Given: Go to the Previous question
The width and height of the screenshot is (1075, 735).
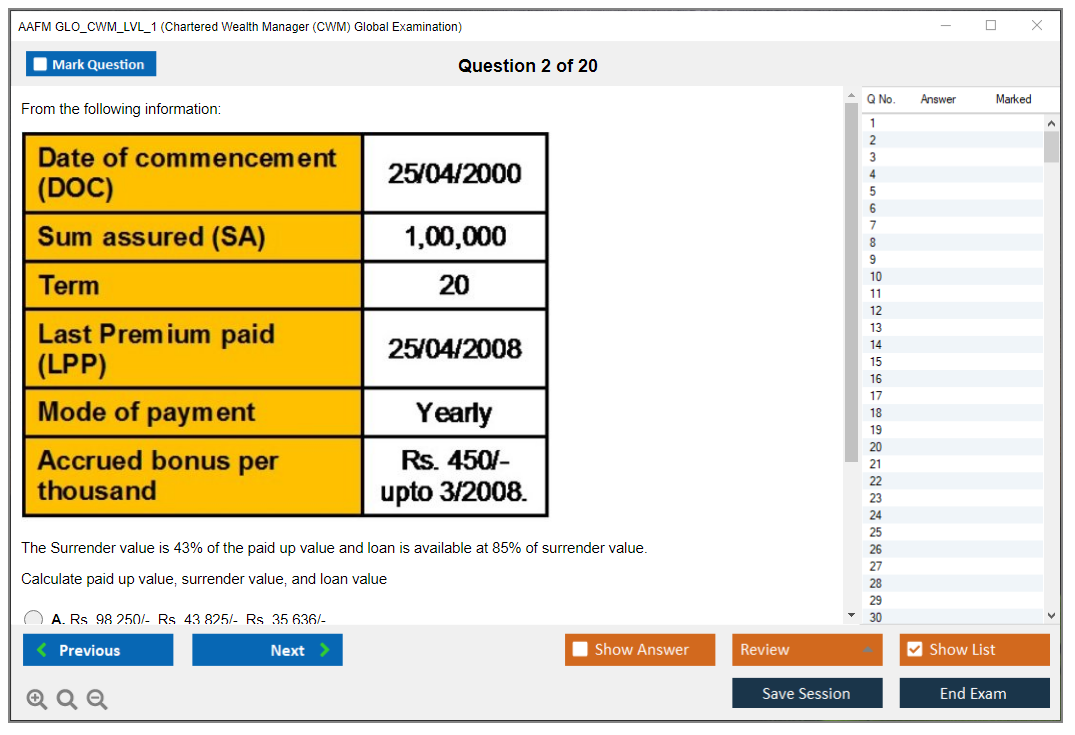Looking at the screenshot, I should [98, 650].
